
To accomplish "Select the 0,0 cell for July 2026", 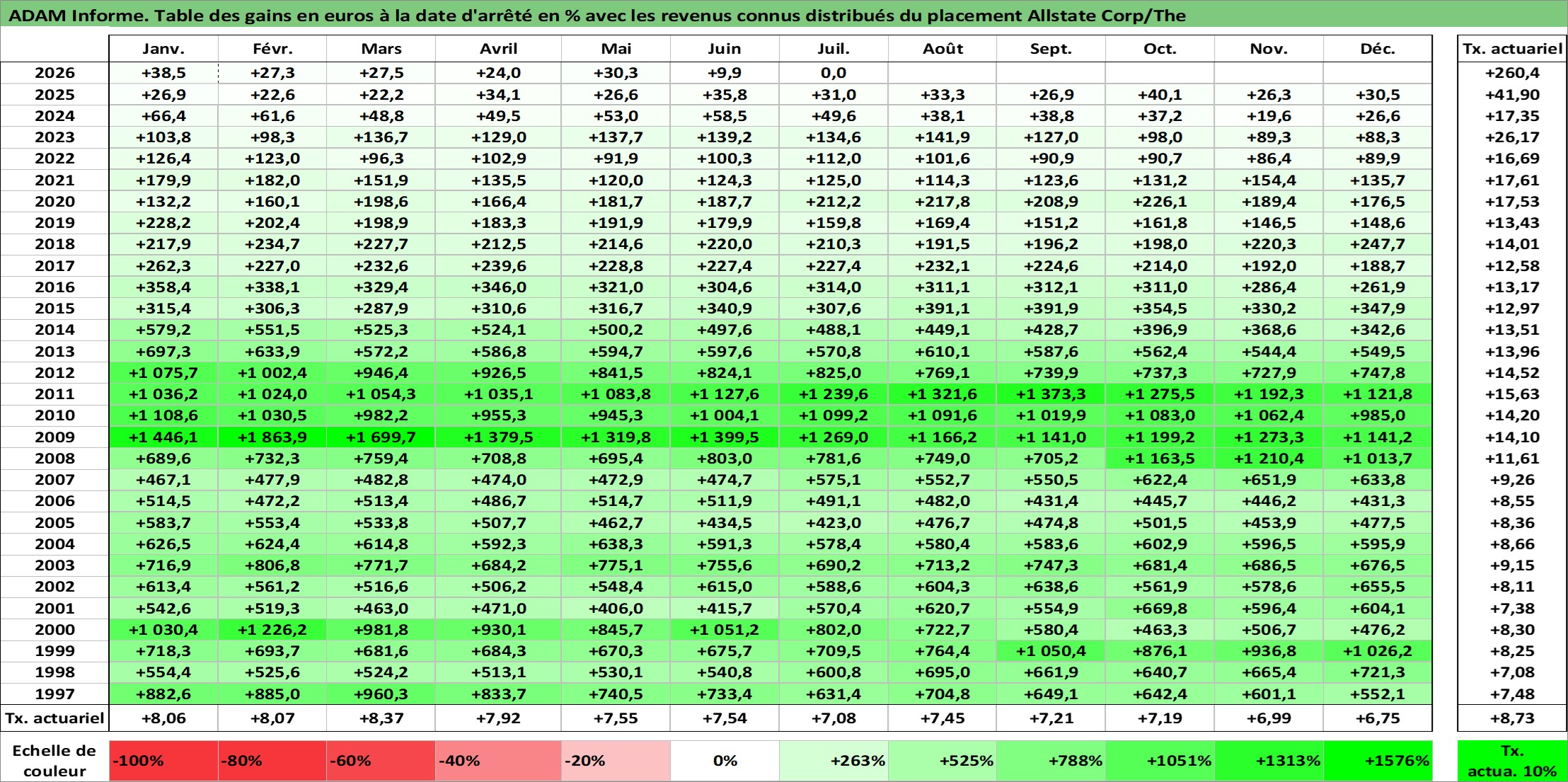I will click(834, 73).
